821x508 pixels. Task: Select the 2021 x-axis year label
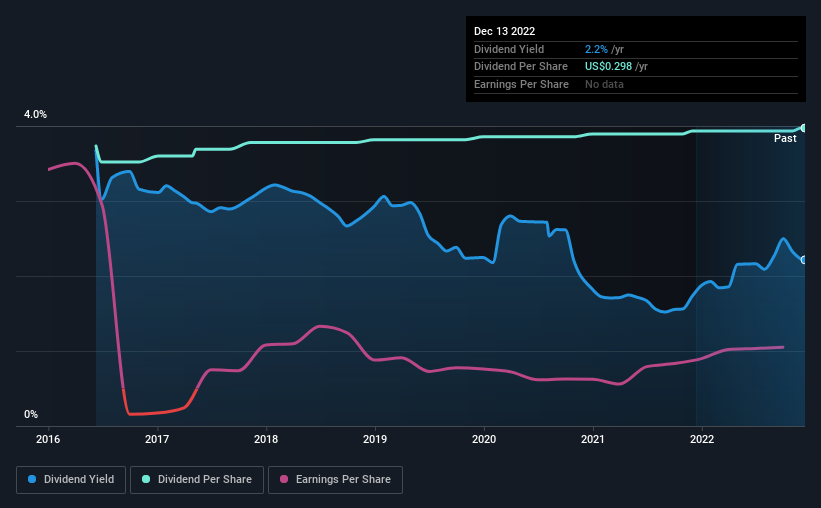pyautogui.click(x=593, y=439)
